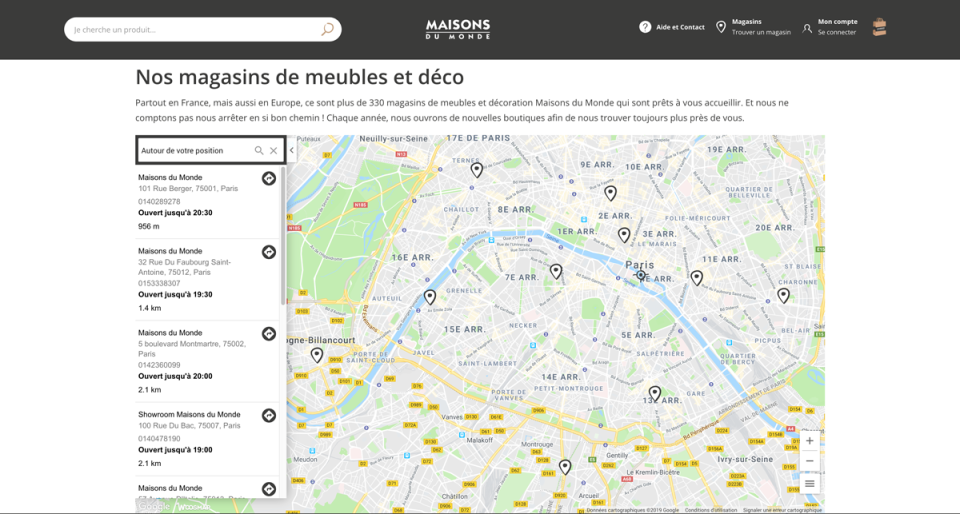Click phone number 0140289278
The image size is (960, 514).
point(159,201)
